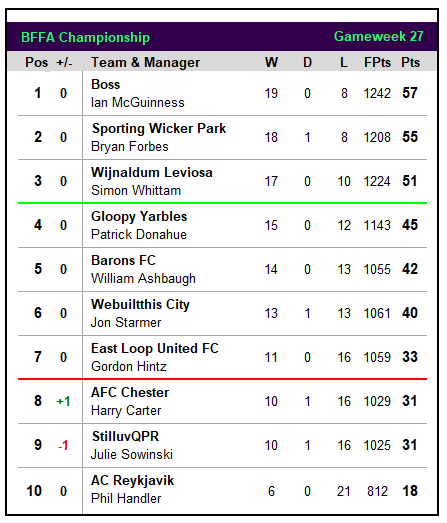Select East Loop United FC
Image resolution: width=447 pixels, height=523 pixels.
pyautogui.click(x=155, y=349)
